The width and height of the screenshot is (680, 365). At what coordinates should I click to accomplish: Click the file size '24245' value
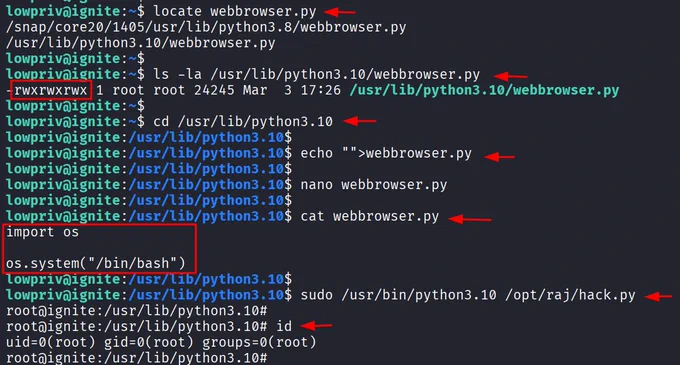(214, 90)
